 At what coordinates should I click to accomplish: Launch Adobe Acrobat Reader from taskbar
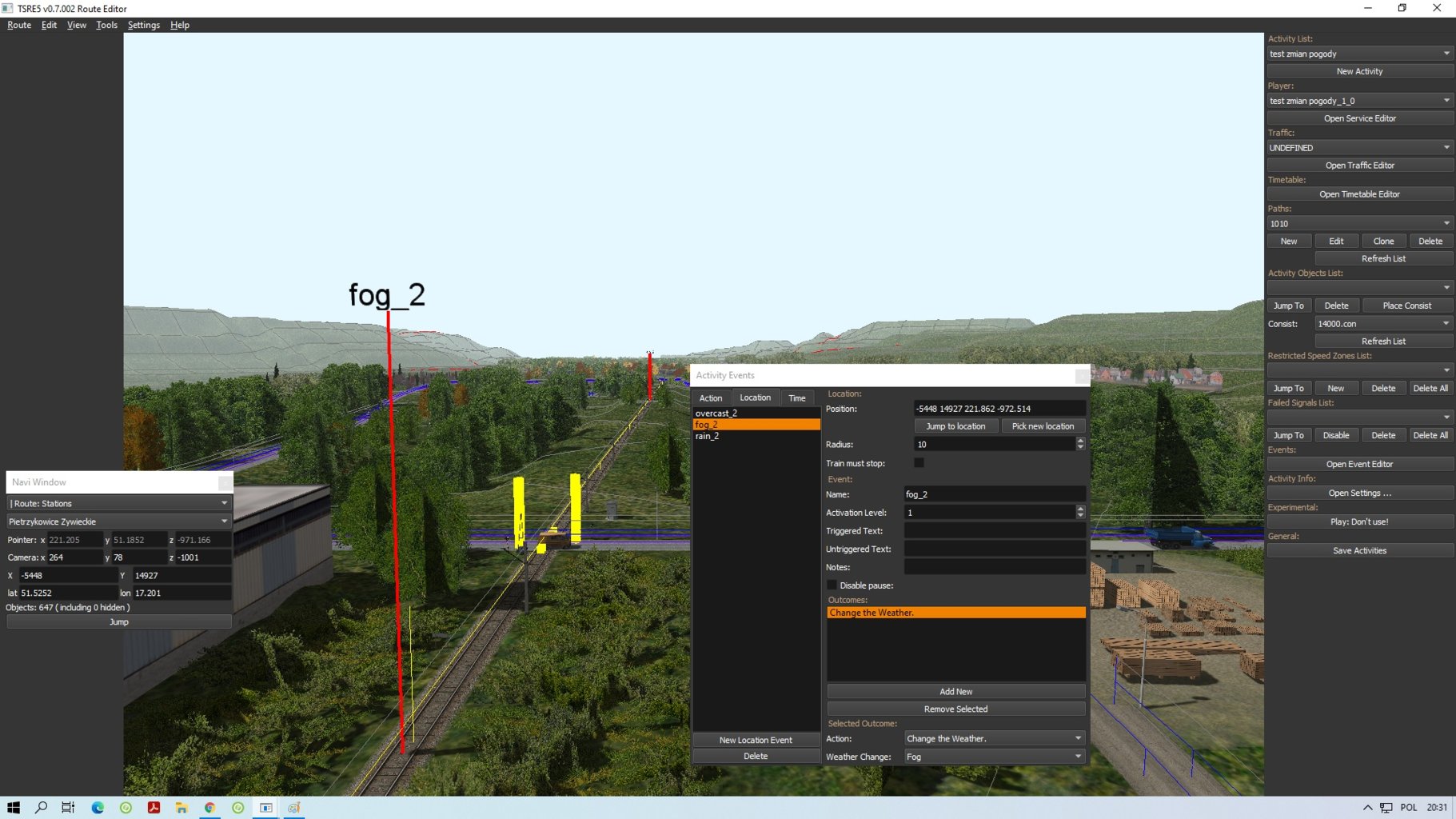click(x=154, y=808)
